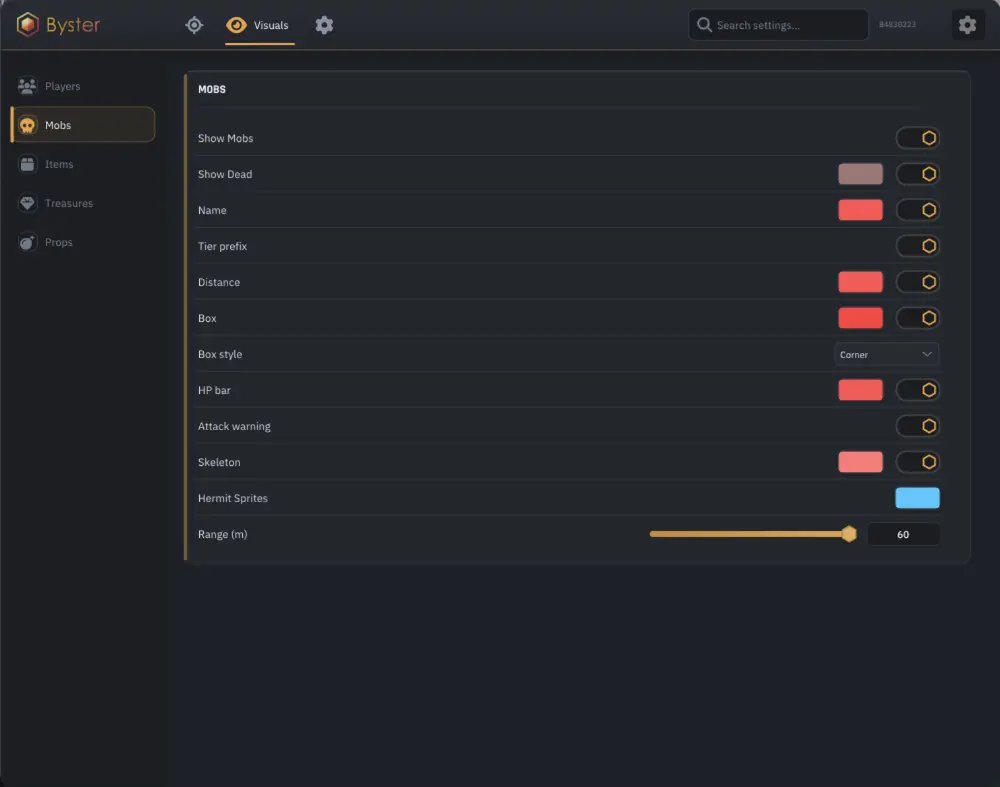Pick the Hermit Sprites blue swatch
This screenshot has width=1000, height=787.
pyautogui.click(x=917, y=497)
